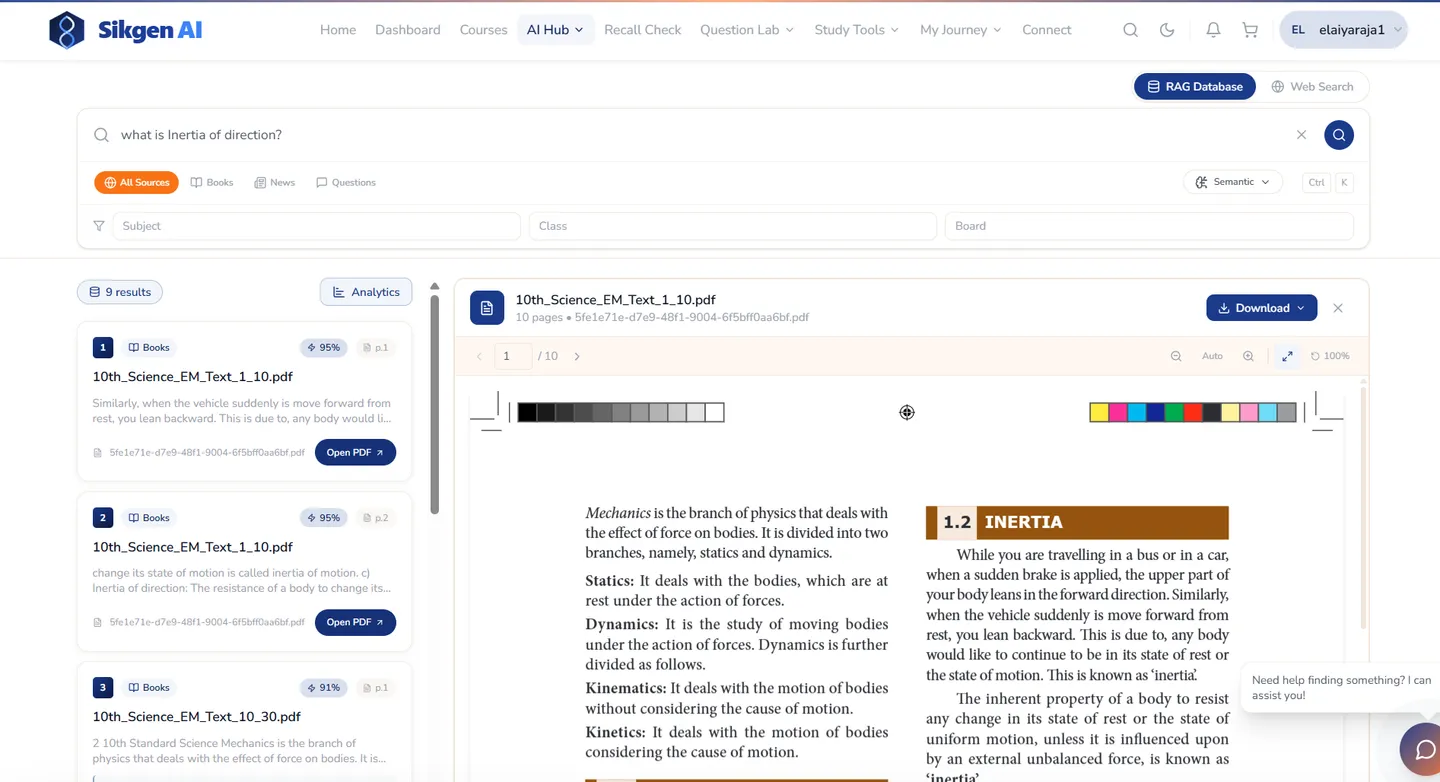Expand PDF to fullscreen
Image resolution: width=1440 pixels, height=782 pixels.
(x=1287, y=356)
